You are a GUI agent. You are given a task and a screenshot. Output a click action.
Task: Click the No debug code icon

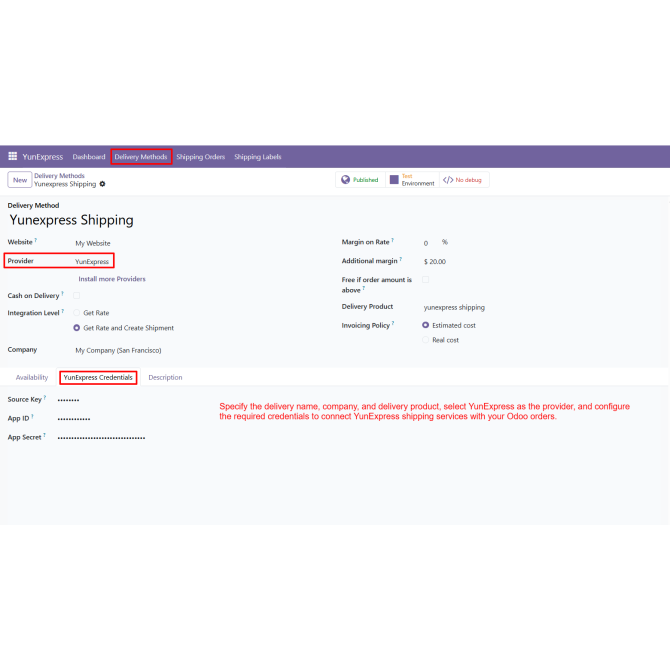coord(448,180)
